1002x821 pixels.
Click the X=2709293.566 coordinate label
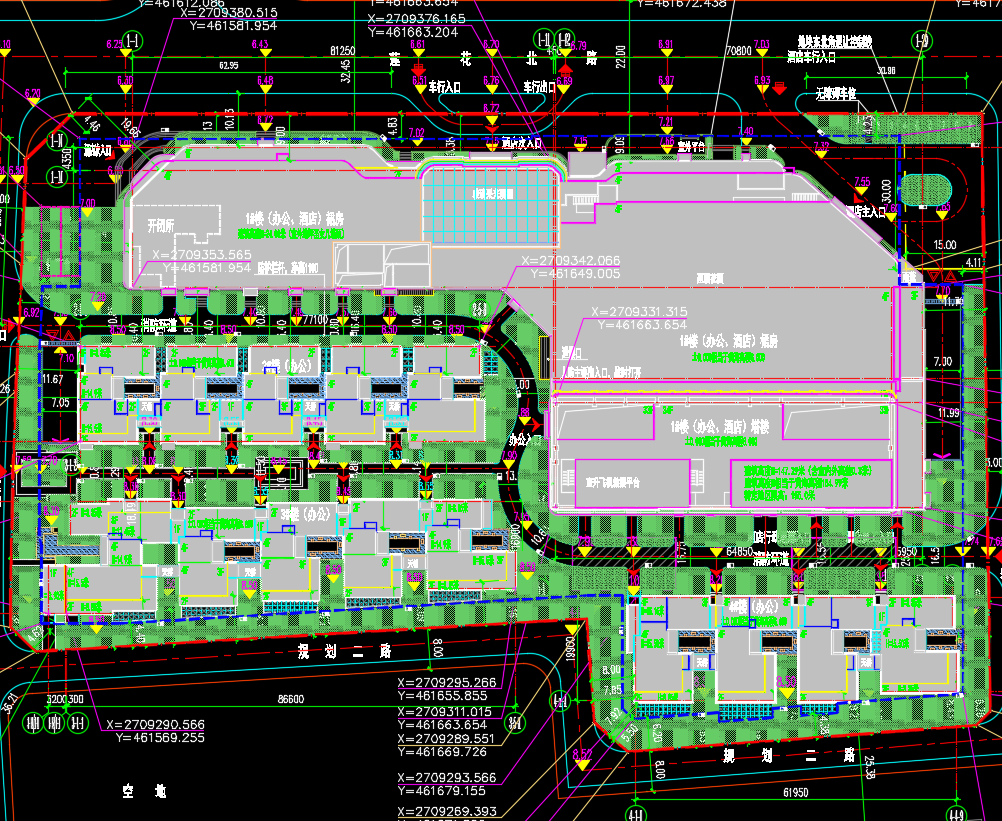[446, 778]
